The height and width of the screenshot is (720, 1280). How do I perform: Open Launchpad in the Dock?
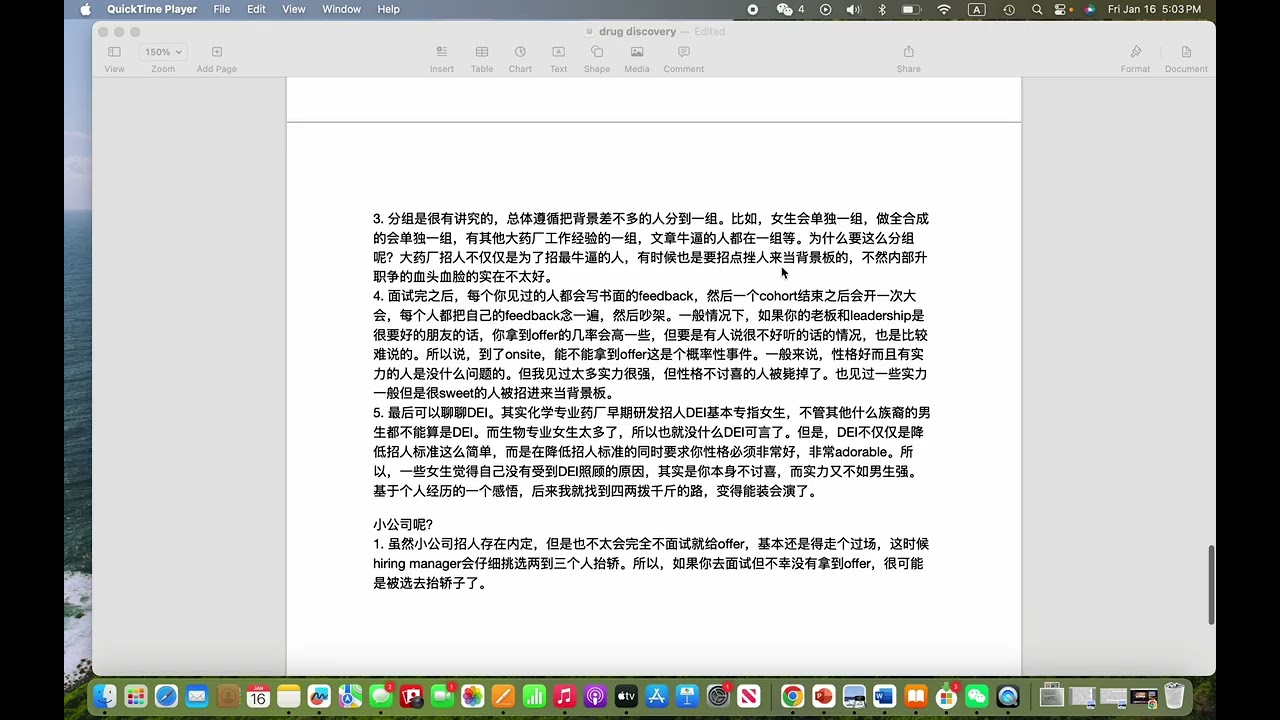coord(136,696)
